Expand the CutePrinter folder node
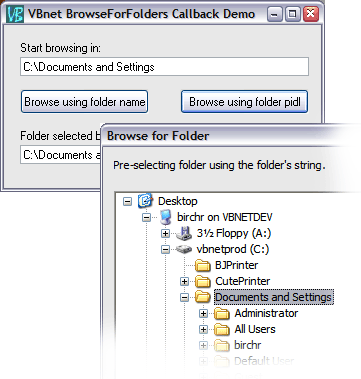Screen dimensions: 361x379 (x=184, y=281)
